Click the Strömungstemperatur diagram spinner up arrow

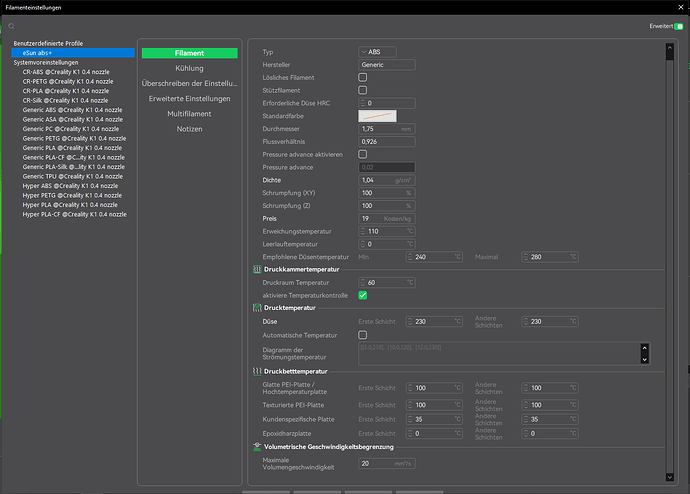click(645, 348)
